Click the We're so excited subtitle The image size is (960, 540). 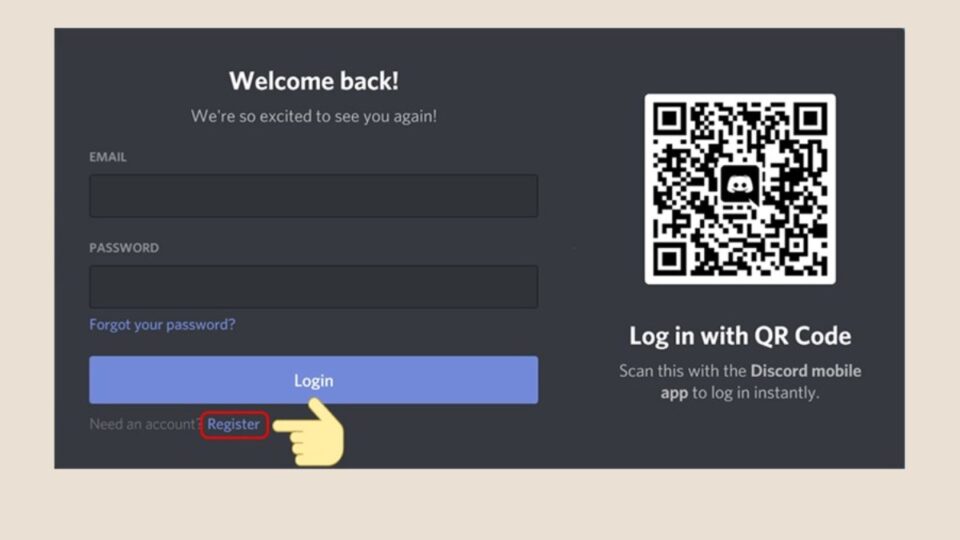(313, 116)
